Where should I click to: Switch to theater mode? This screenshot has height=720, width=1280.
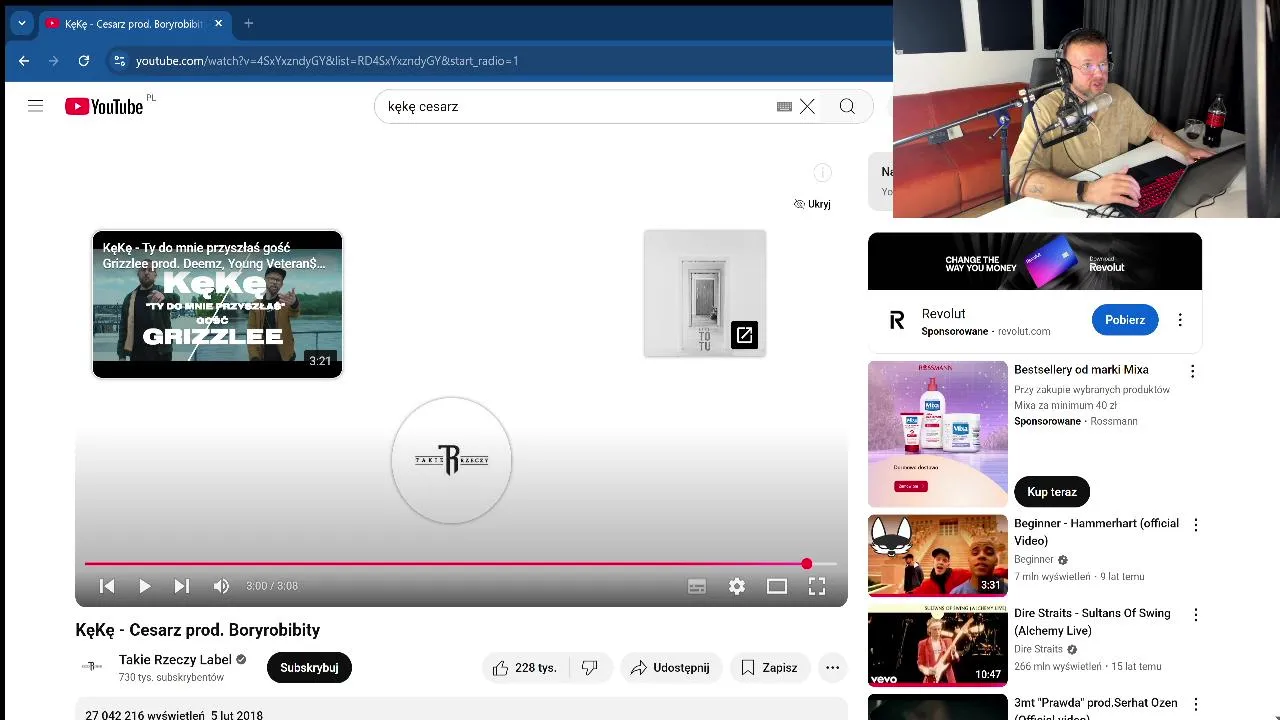click(777, 586)
